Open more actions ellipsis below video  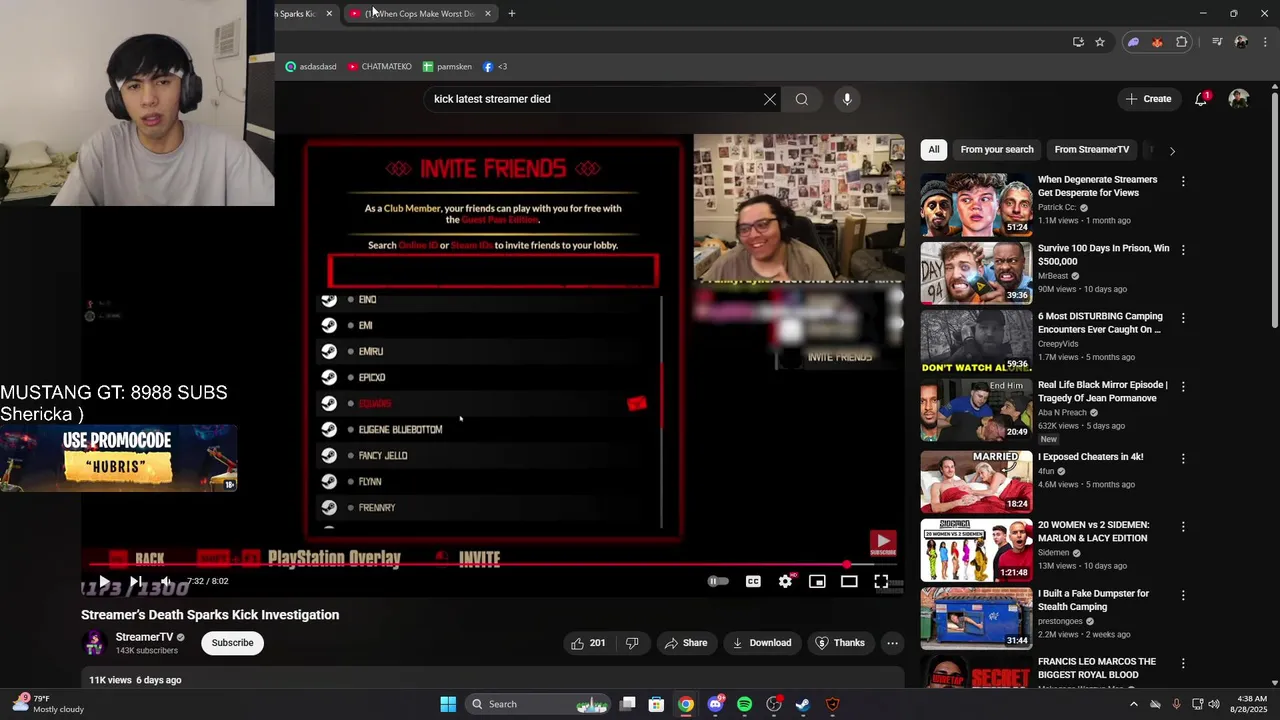click(893, 643)
